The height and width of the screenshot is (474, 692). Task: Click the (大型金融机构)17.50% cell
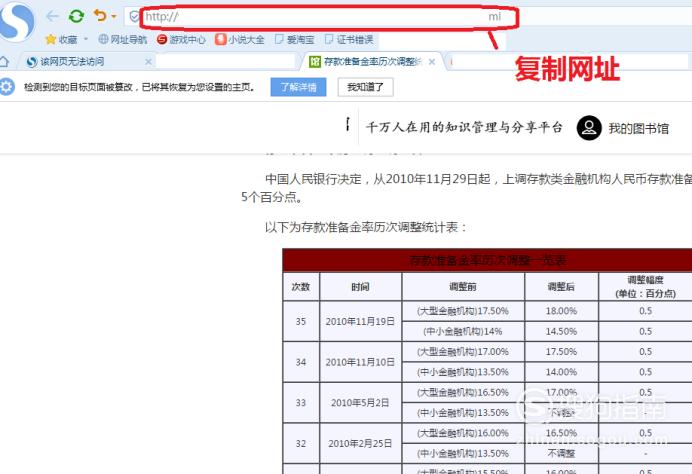coord(463,311)
